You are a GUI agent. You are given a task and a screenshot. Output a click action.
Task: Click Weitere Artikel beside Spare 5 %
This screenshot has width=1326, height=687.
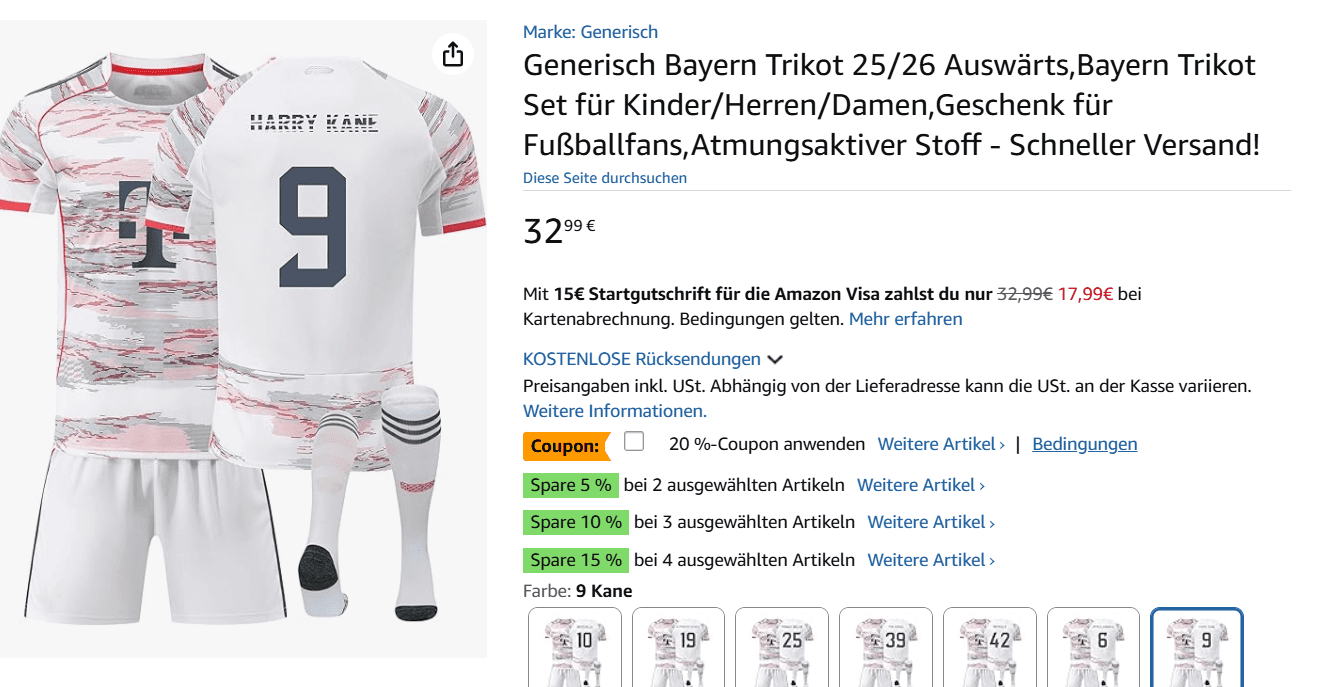pyautogui.click(x=916, y=484)
